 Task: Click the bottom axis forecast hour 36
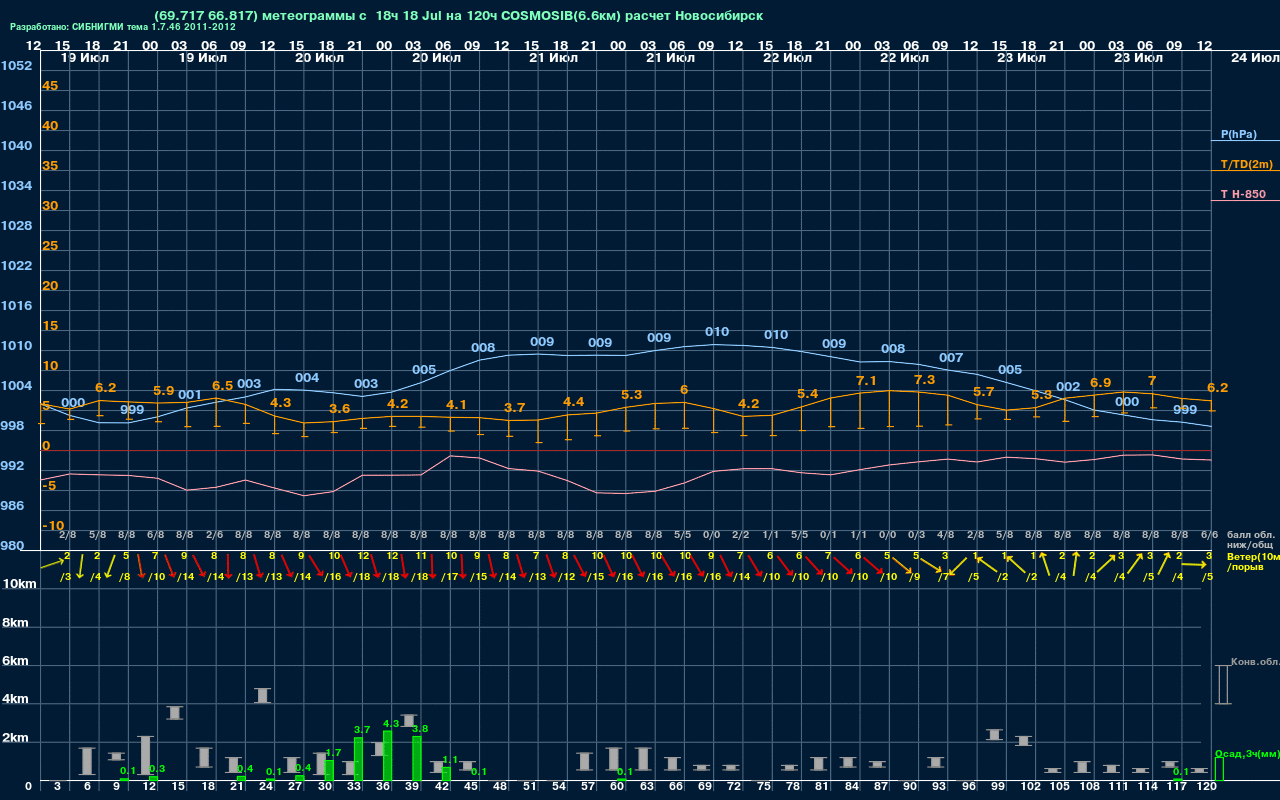(x=384, y=787)
